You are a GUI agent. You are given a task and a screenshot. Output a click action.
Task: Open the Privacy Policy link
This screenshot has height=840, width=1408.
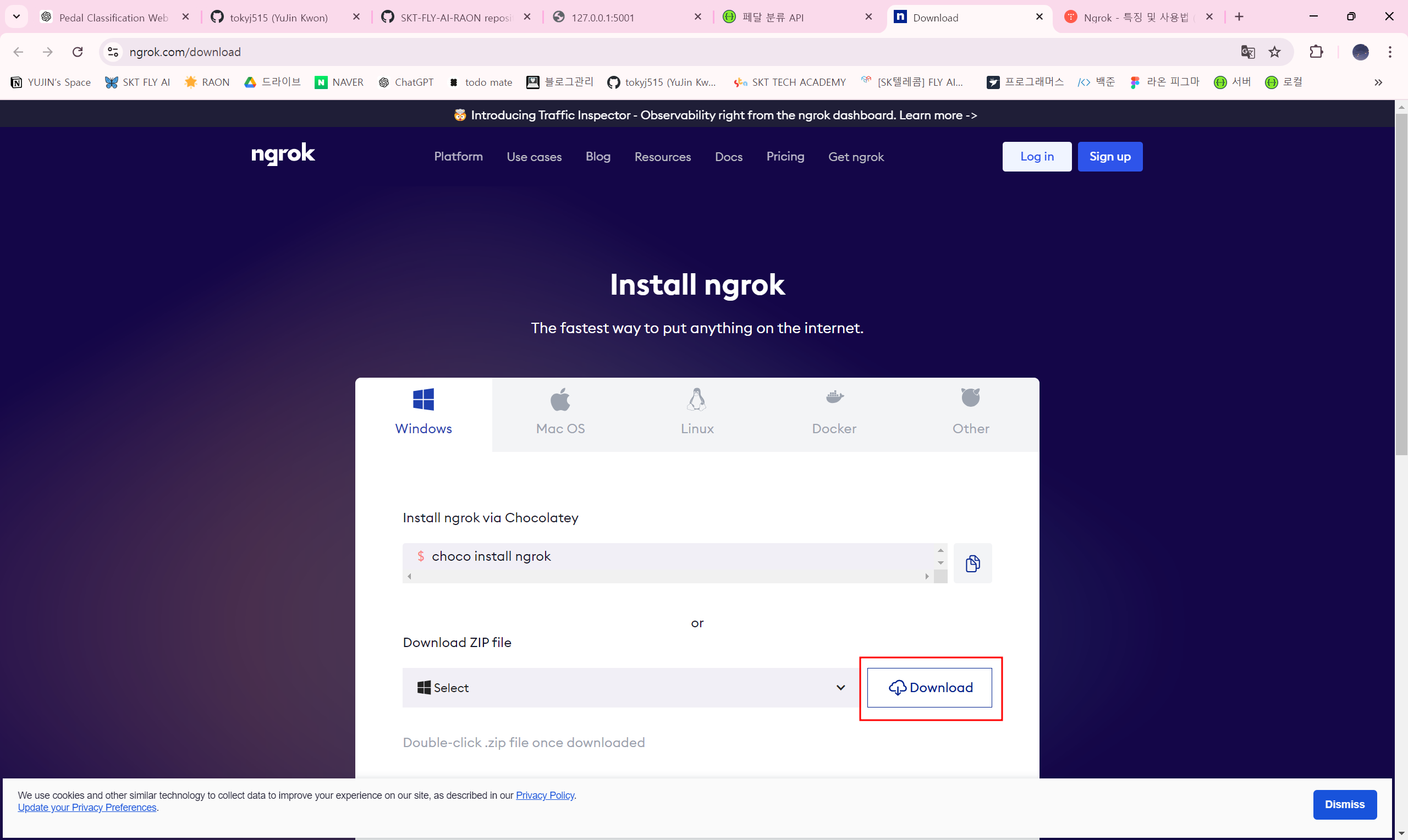point(544,795)
